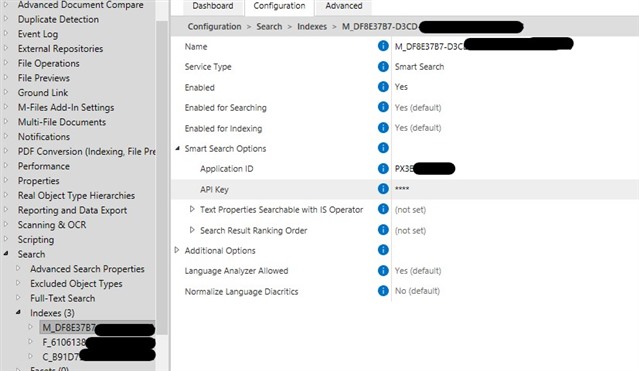Screen dimensions: 639x371
Task: Click info icon for Smart Search Options
Action: [x=383, y=148]
